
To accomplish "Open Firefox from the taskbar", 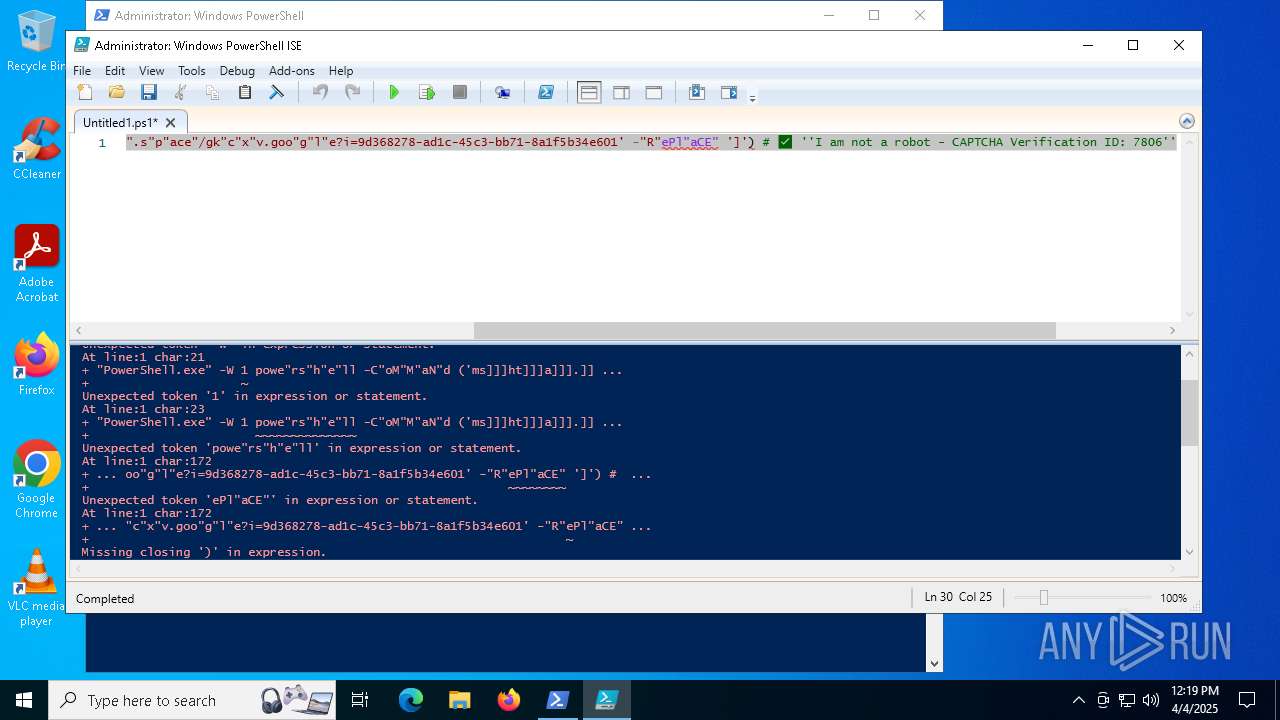I will (x=509, y=700).
